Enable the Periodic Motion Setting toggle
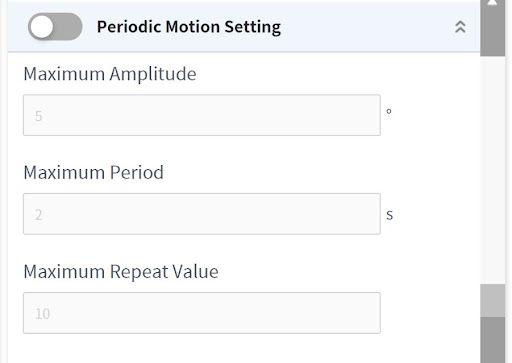 point(55,27)
